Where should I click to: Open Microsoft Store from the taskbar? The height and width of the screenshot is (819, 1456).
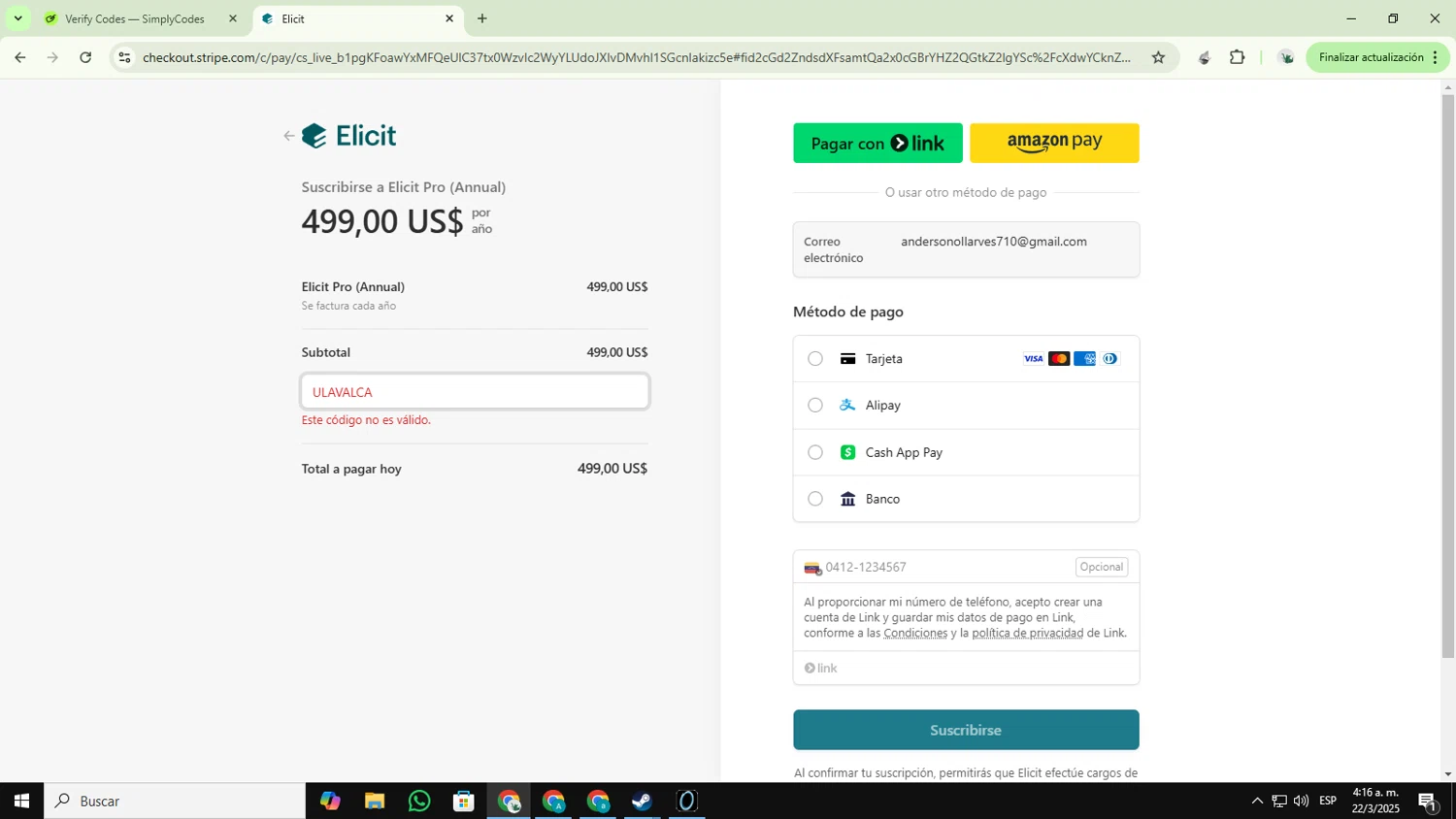tap(464, 801)
